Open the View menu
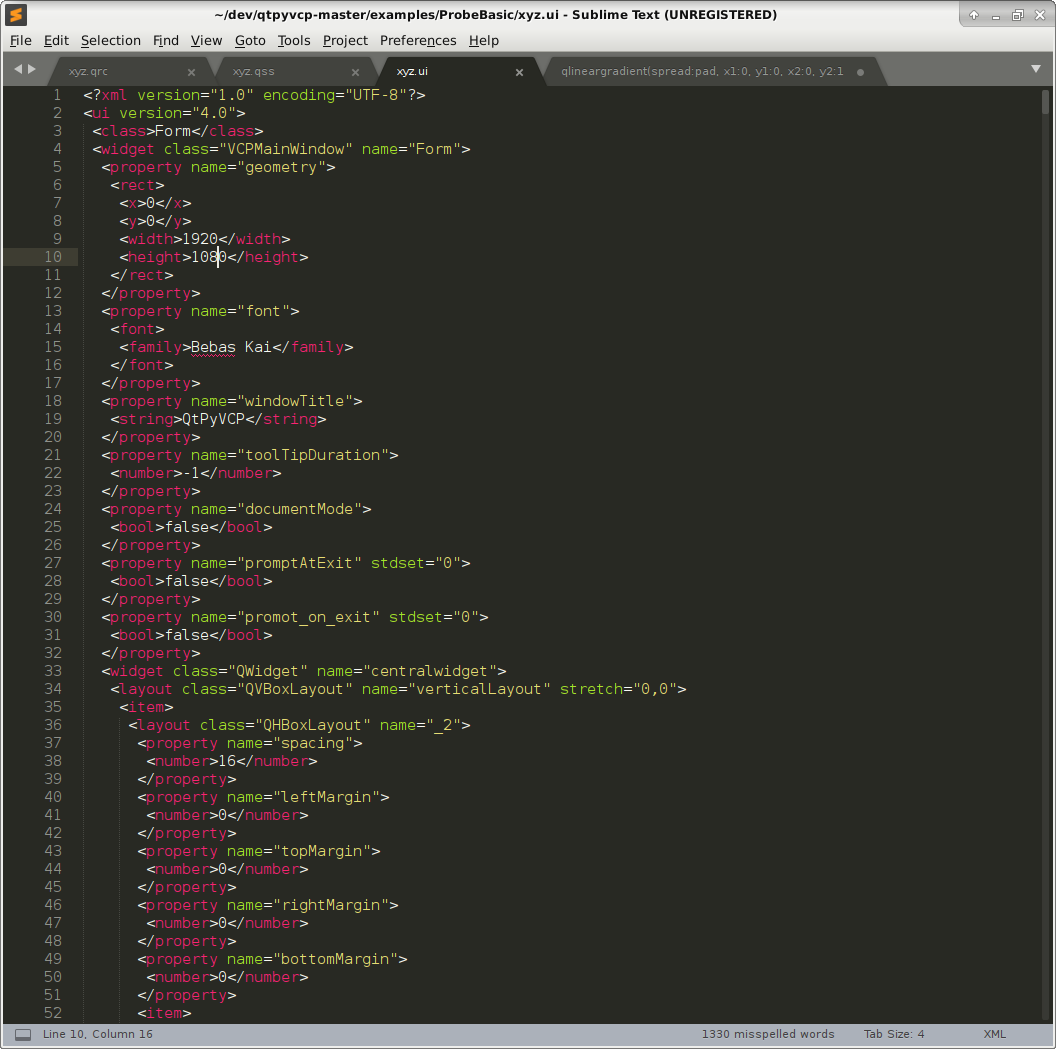1056x1049 pixels. point(206,40)
